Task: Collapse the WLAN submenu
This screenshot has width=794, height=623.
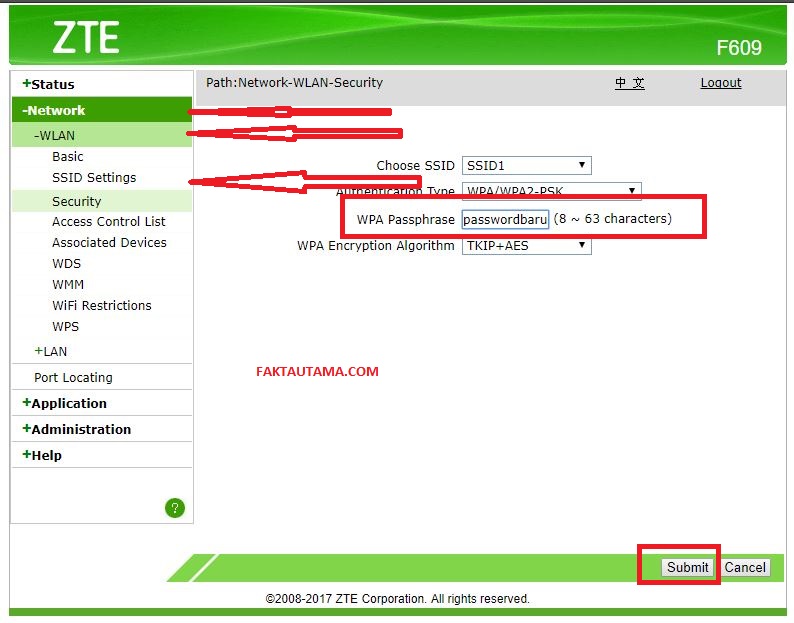Action: [x=54, y=136]
